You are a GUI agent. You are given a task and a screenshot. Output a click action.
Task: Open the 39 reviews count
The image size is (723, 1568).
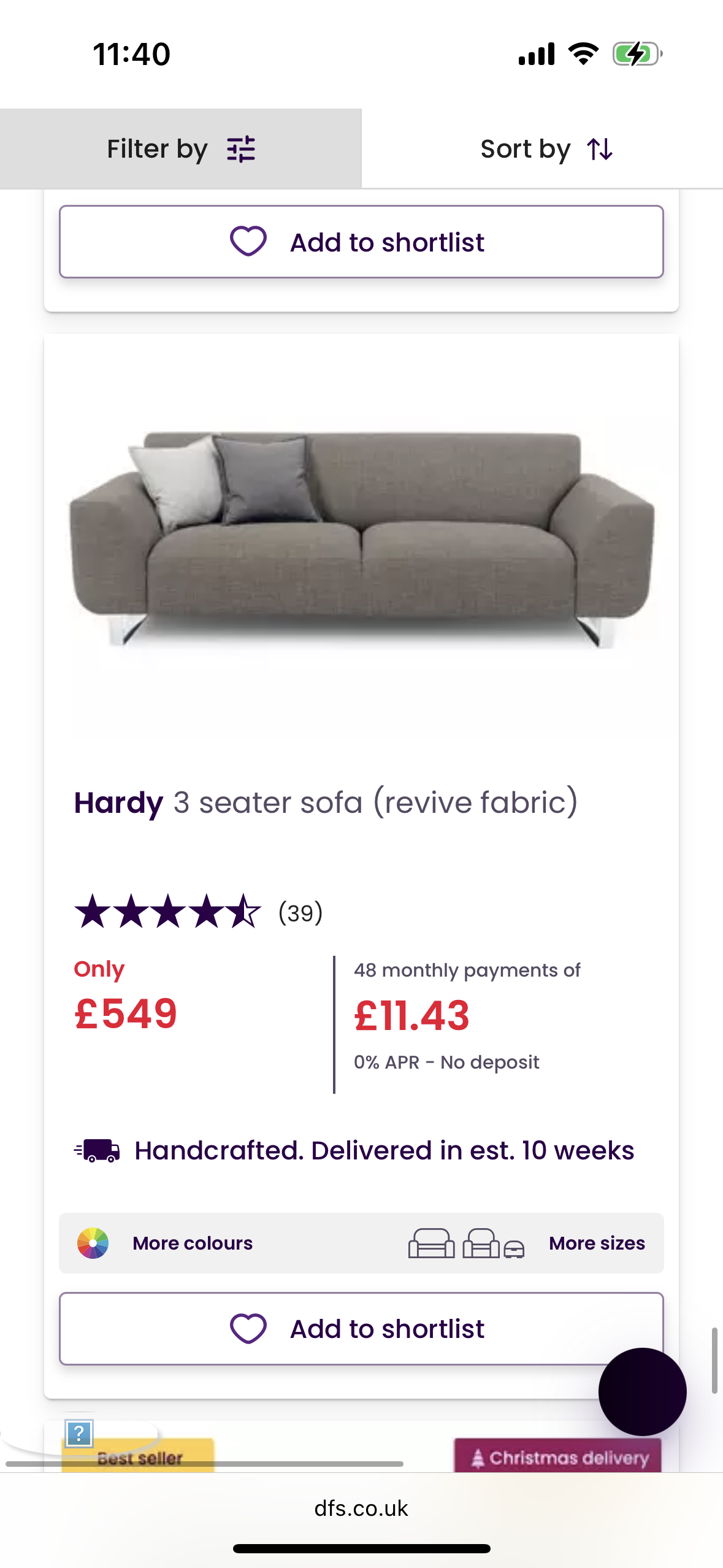pyautogui.click(x=300, y=913)
